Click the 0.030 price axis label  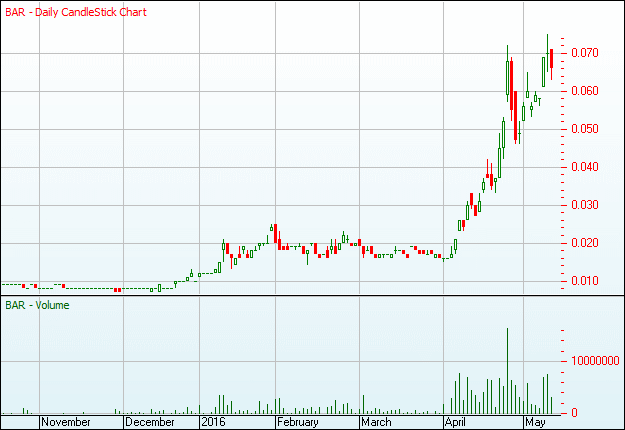point(585,205)
